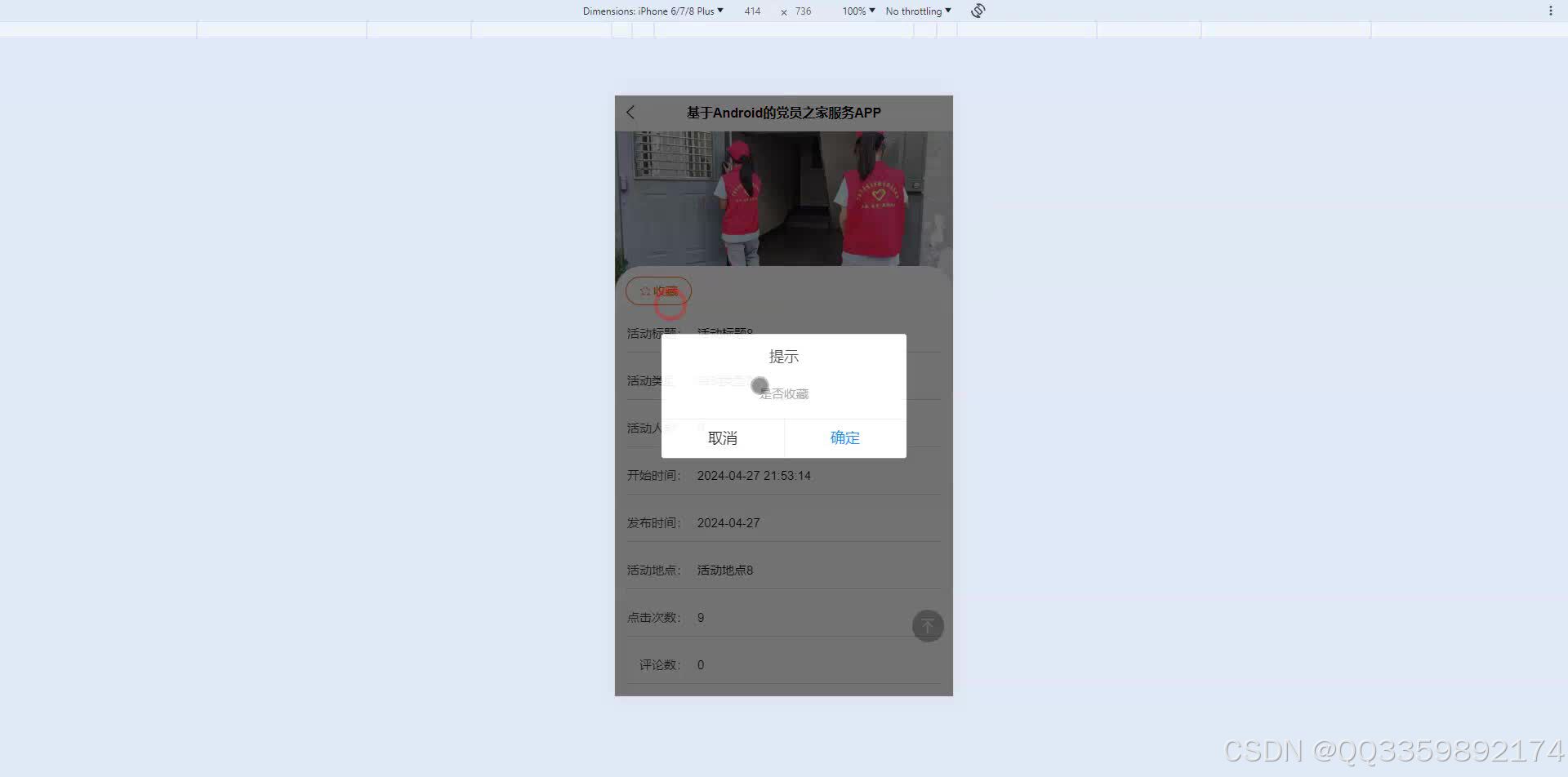Click the rotate device orientation icon
Image resolution: width=1568 pixels, height=777 pixels.
click(978, 11)
